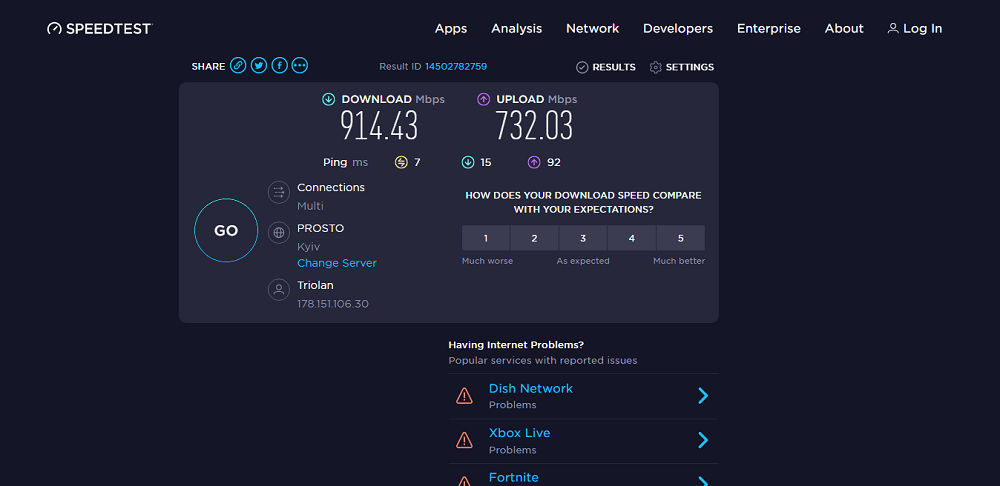Open Settings gear icon
The image size is (1000, 486).
[x=656, y=67]
